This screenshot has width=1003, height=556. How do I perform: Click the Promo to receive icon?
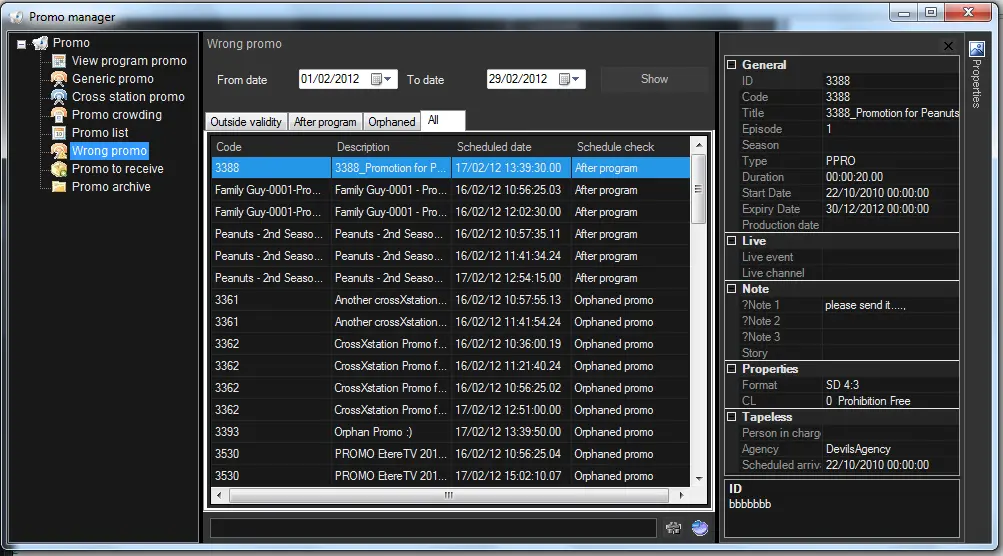(x=59, y=169)
